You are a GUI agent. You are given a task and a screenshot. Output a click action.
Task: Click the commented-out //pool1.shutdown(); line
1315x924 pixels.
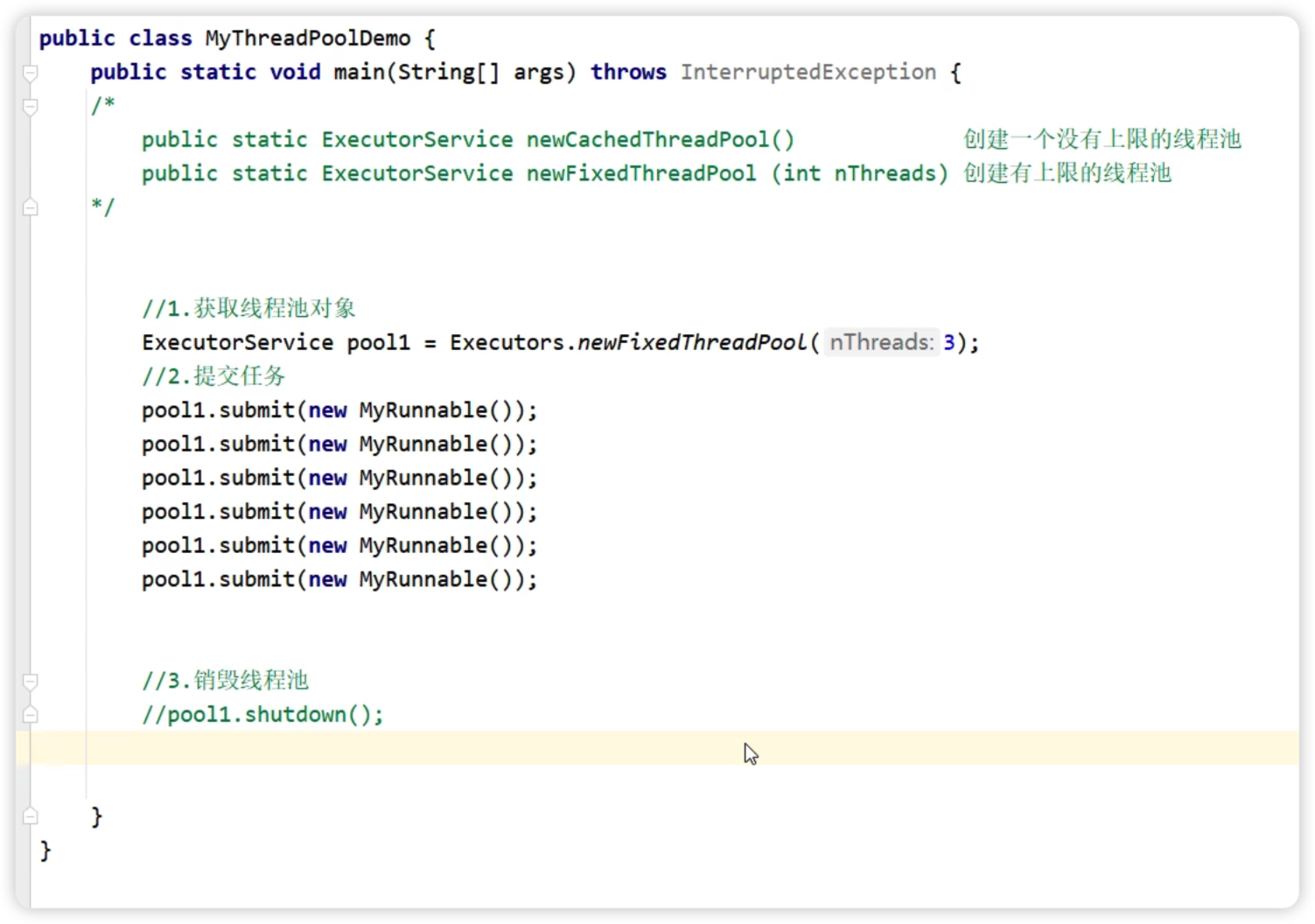(262, 715)
